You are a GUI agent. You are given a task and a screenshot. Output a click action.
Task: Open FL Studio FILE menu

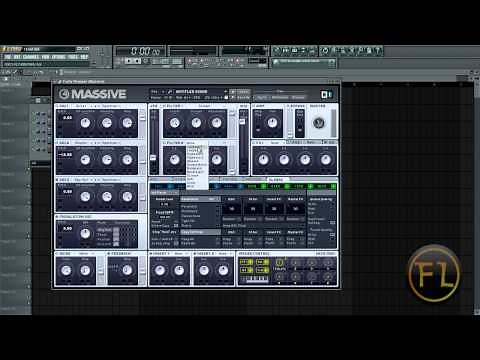pos(8,57)
